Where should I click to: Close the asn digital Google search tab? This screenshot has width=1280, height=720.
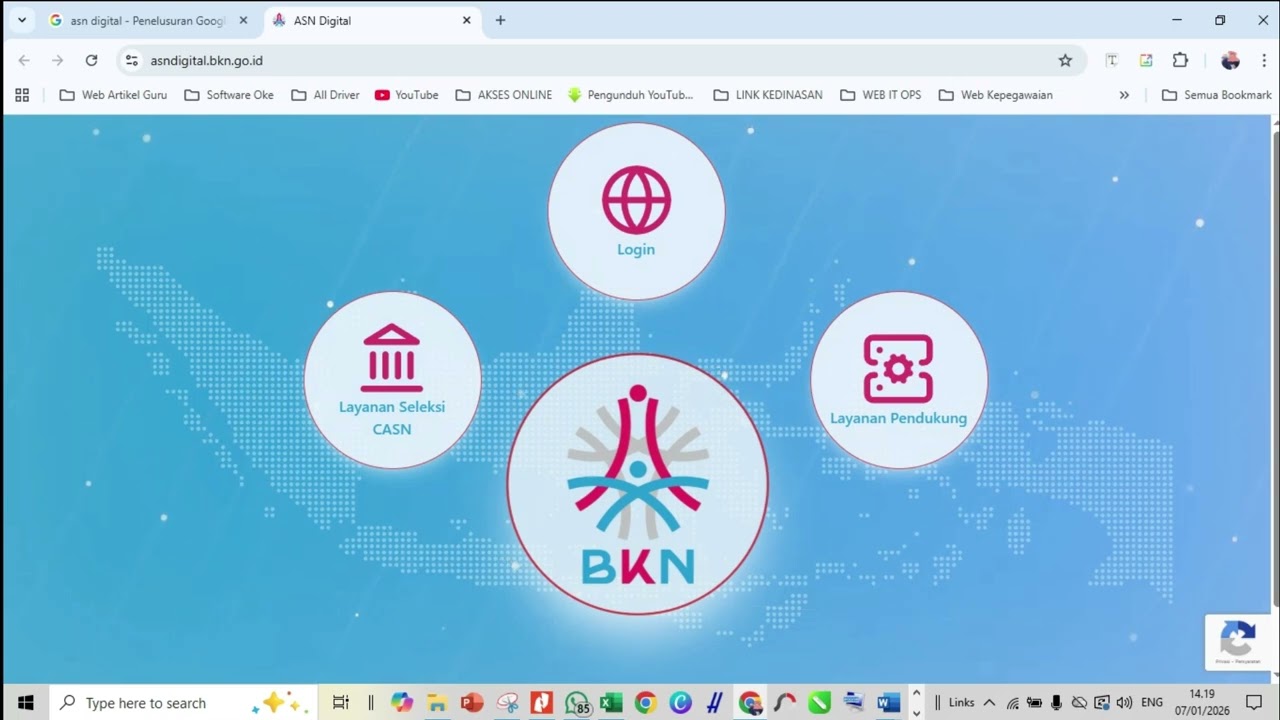point(243,20)
